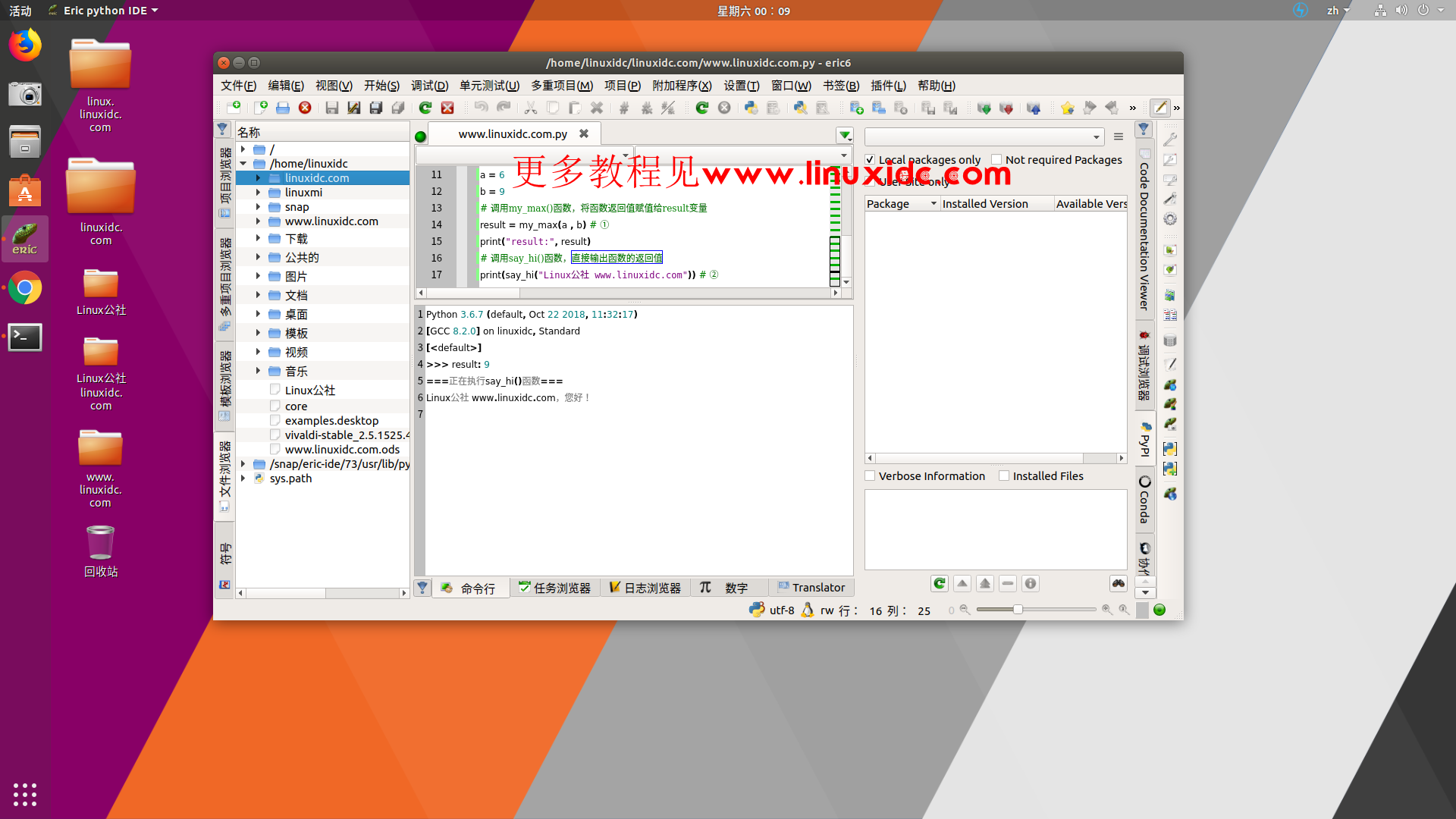This screenshot has height=819, width=1456.
Task: Switch to the 日志浏览器 tab
Action: [645, 588]
